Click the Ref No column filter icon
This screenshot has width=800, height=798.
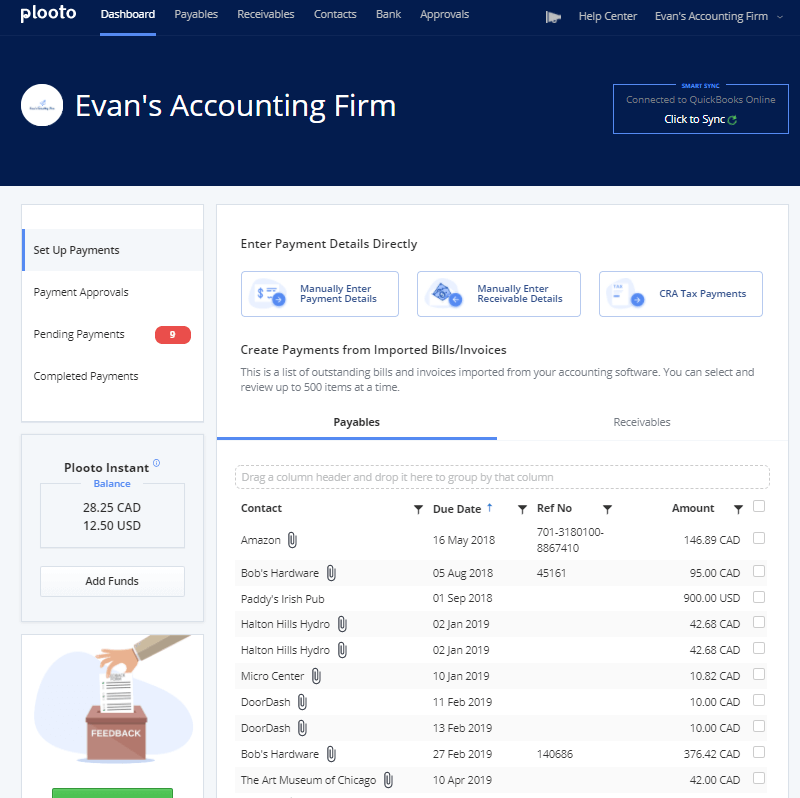point(607,509)
